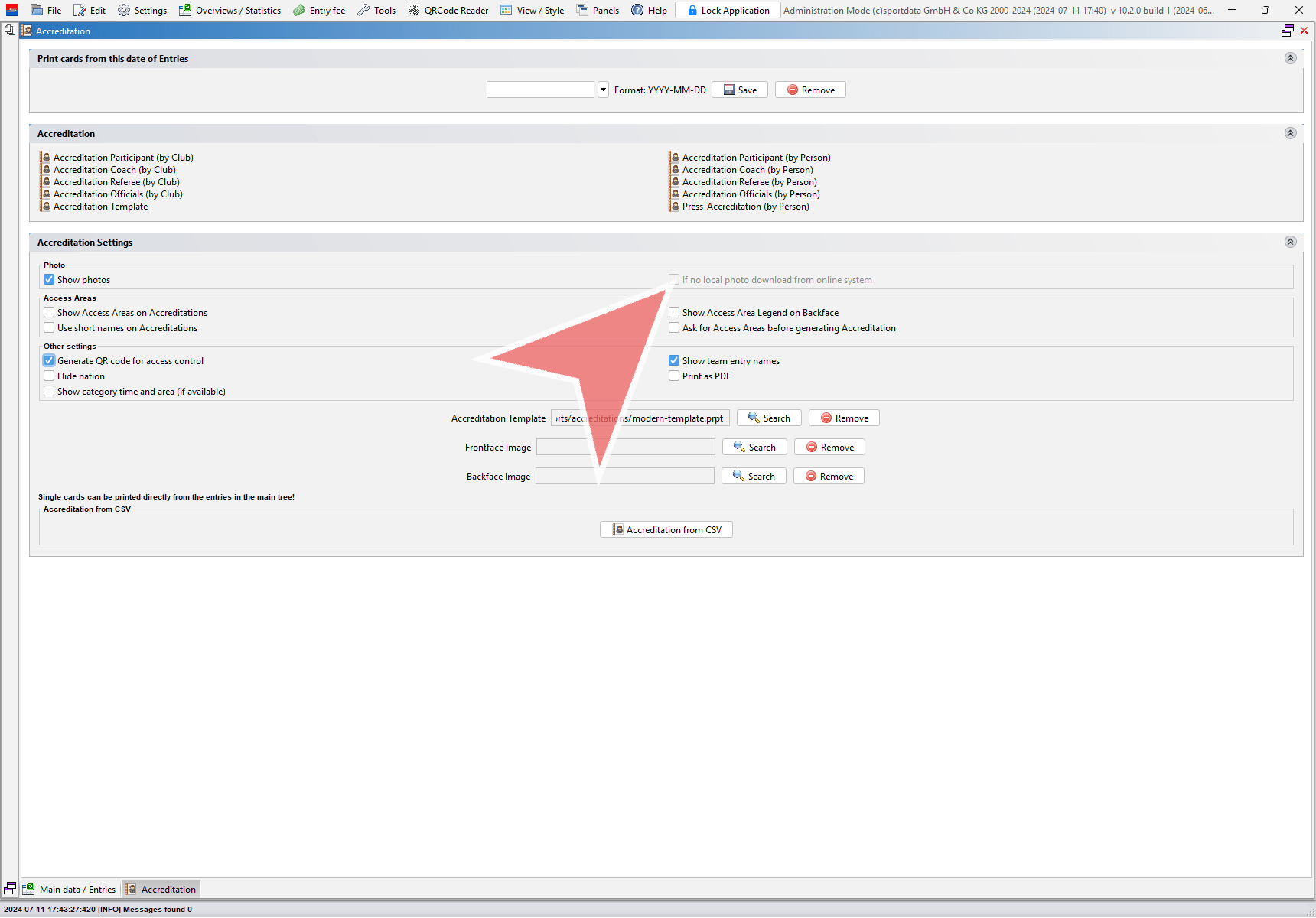Save the entries print date

coord(740,90)
